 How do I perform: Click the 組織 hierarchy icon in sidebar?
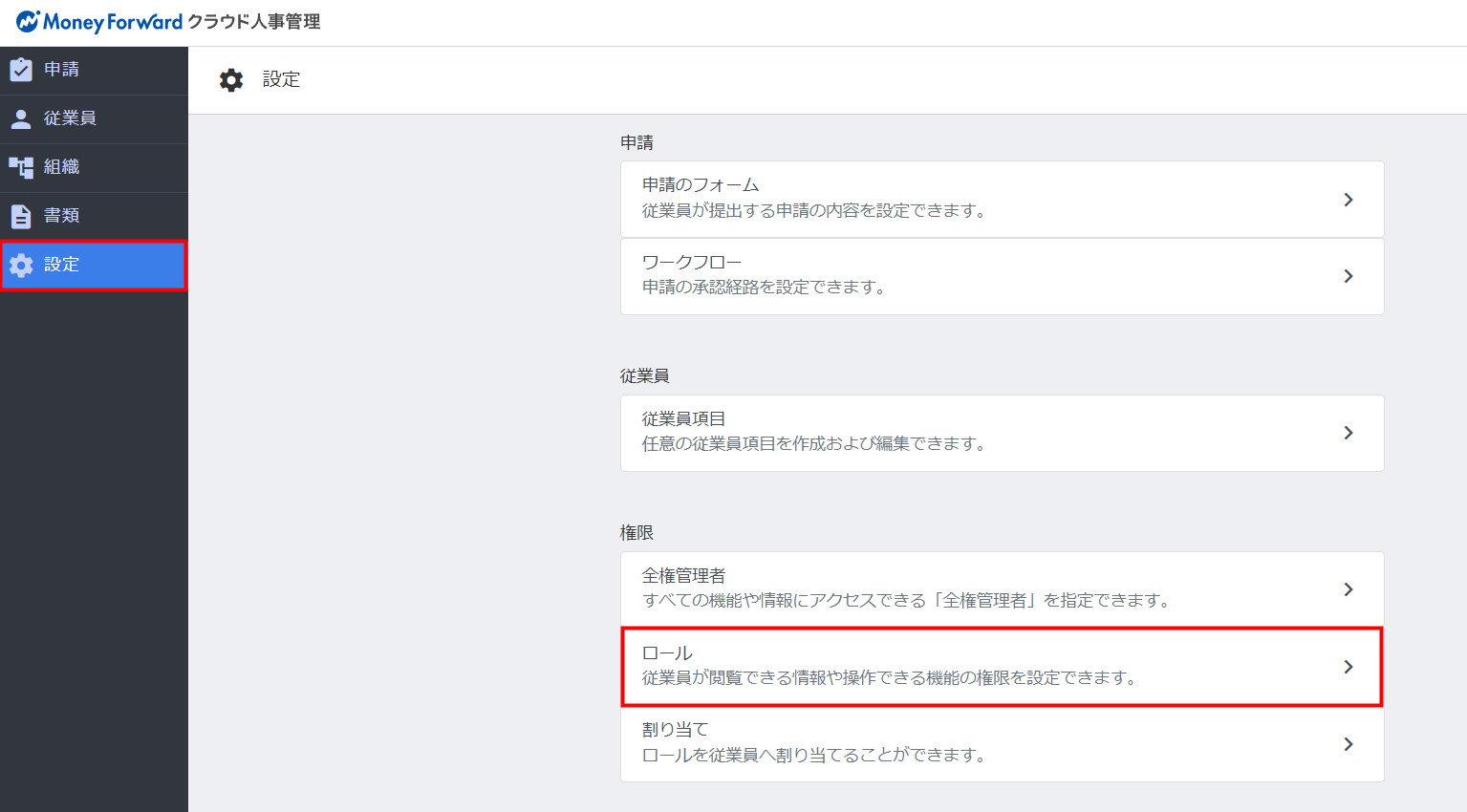[21, 167]
